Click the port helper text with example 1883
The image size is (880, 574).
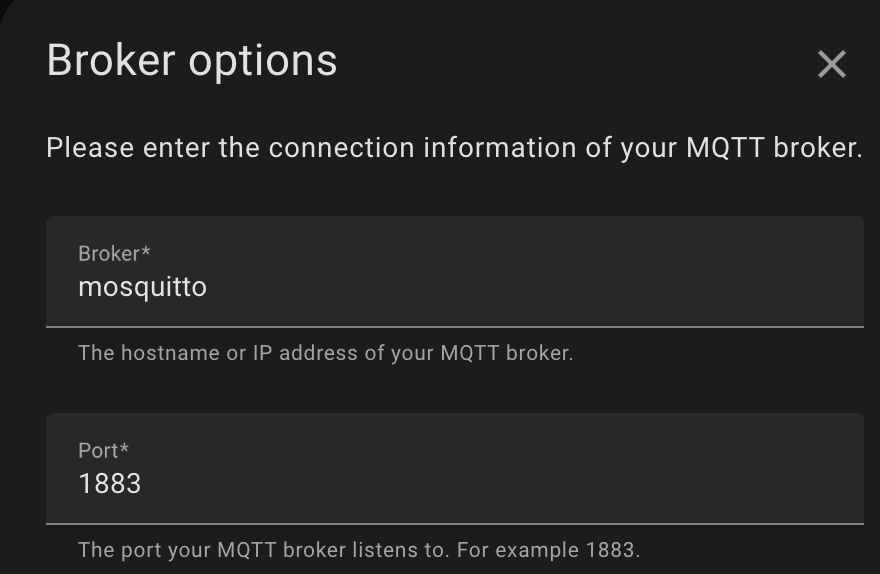[358, 550]
